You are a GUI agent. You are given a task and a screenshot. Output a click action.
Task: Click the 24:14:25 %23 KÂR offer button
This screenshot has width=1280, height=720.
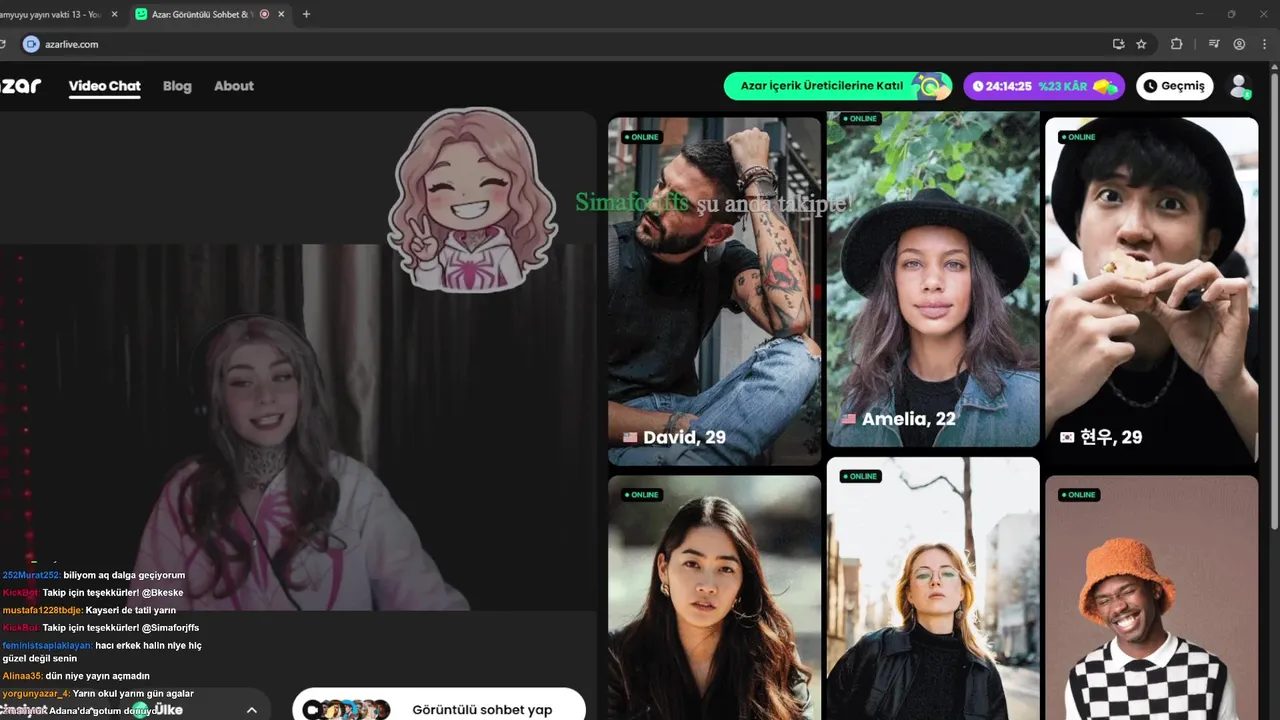pyautogui.click(x=1044, y=86)
